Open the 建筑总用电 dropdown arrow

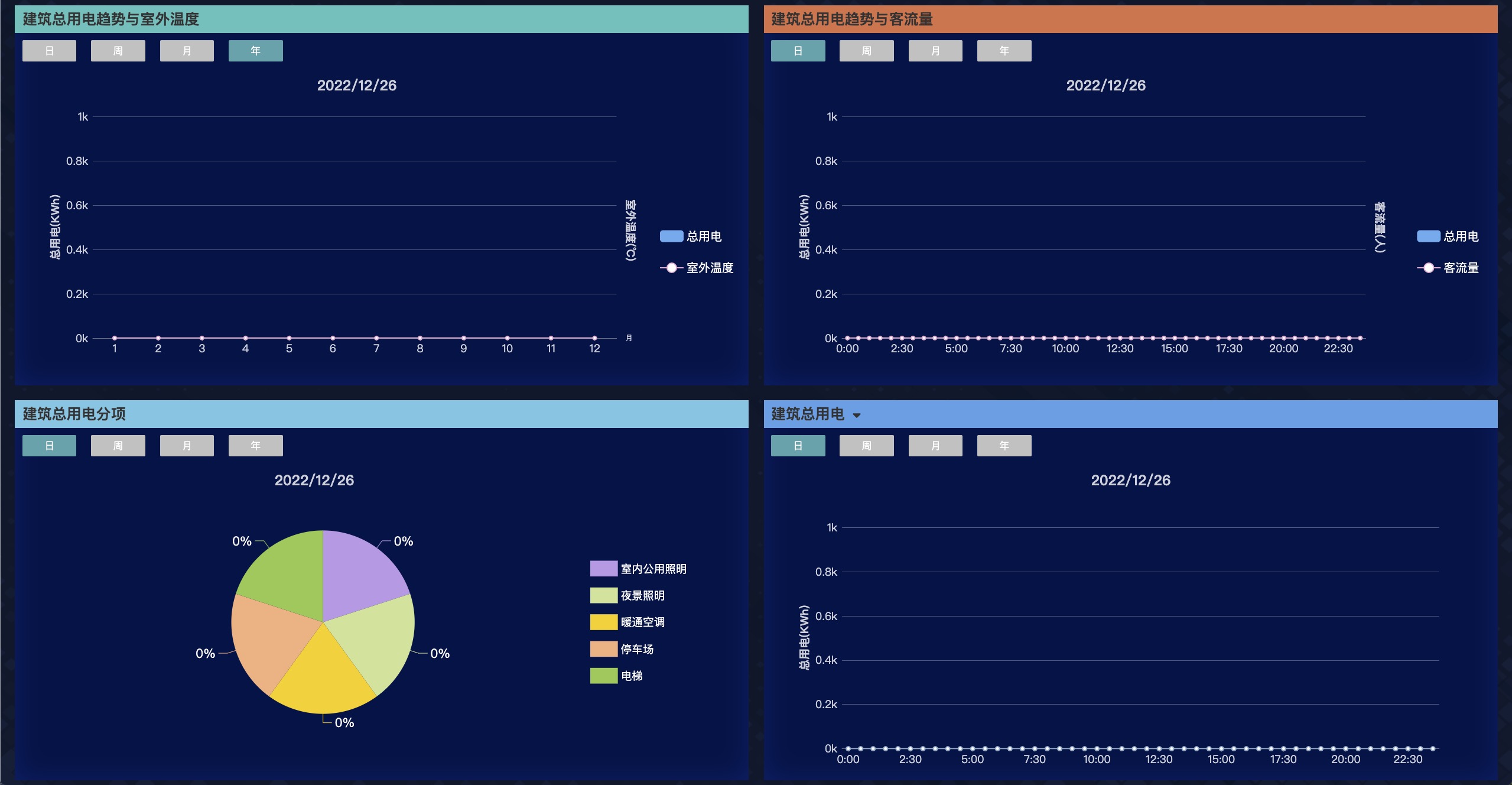tap(857, 416)
